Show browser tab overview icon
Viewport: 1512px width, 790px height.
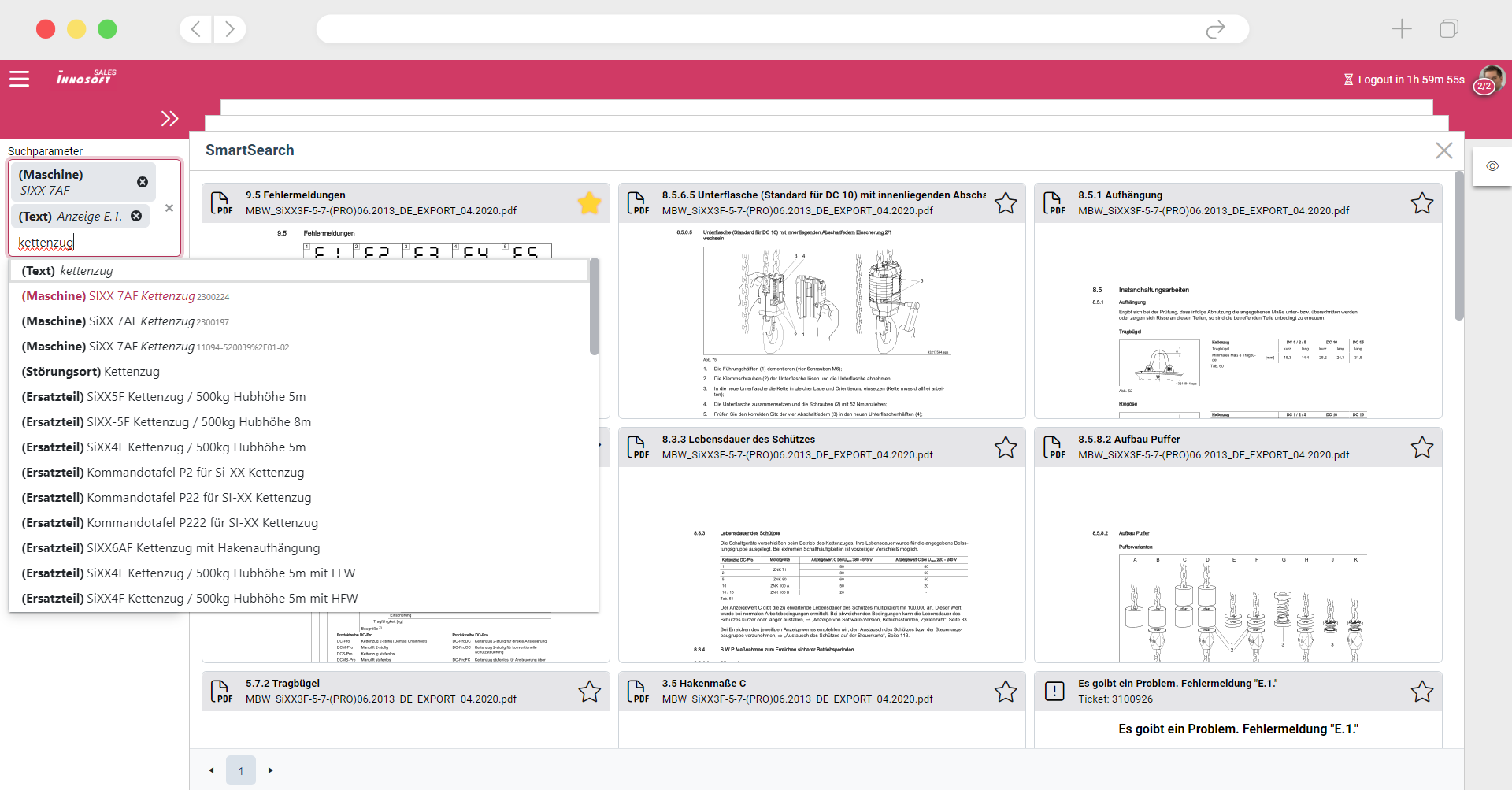coord(1449,29)
